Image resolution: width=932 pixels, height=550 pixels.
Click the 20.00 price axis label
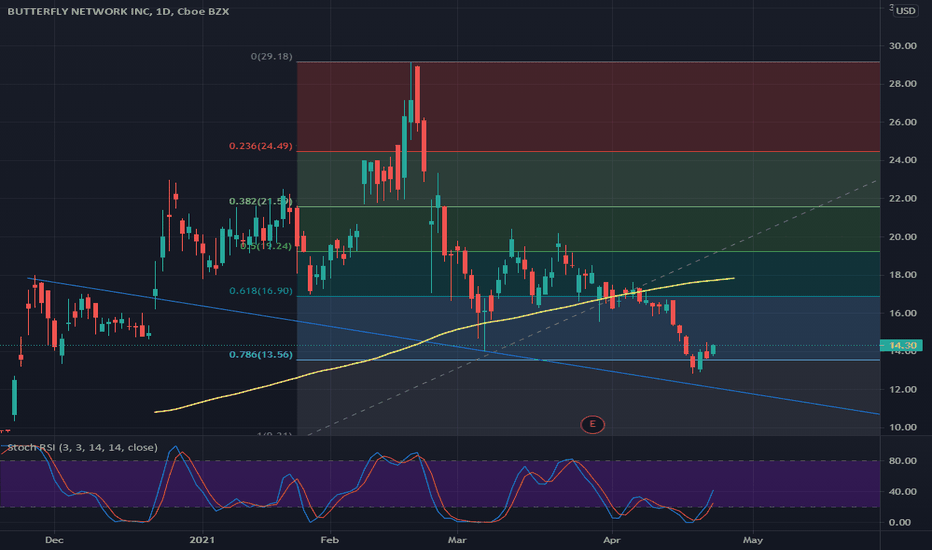coord(902,237)
